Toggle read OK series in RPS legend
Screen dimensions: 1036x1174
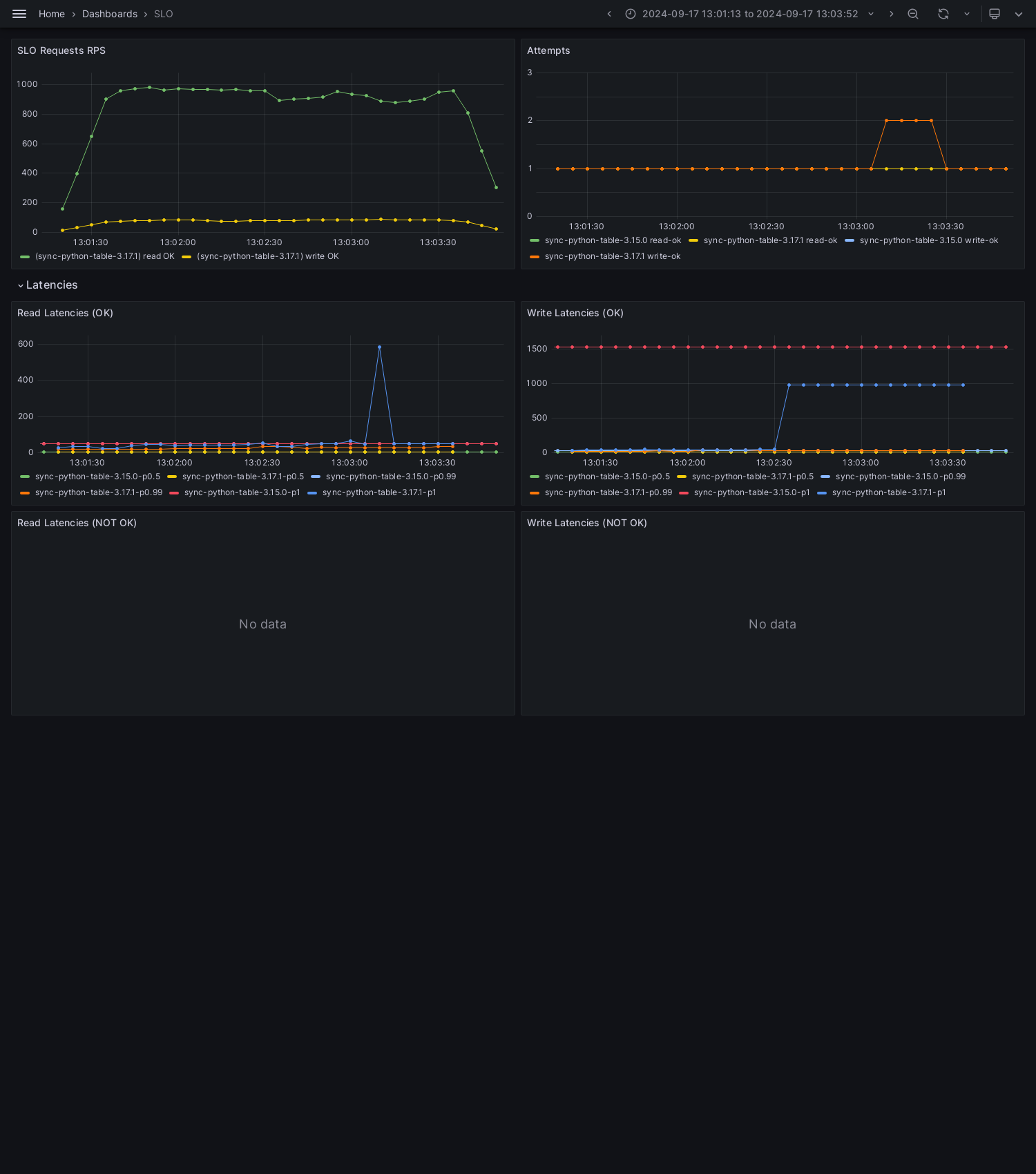(x=105, y=256)
